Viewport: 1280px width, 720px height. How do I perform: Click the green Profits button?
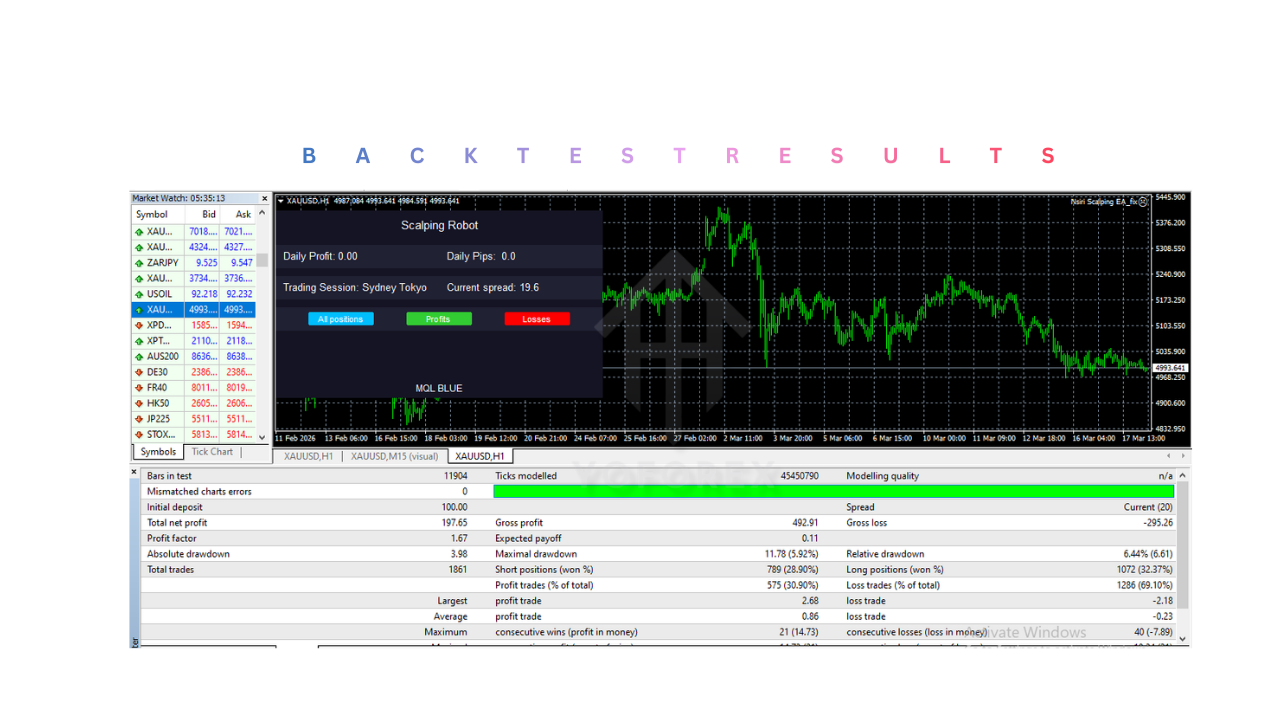438,318
